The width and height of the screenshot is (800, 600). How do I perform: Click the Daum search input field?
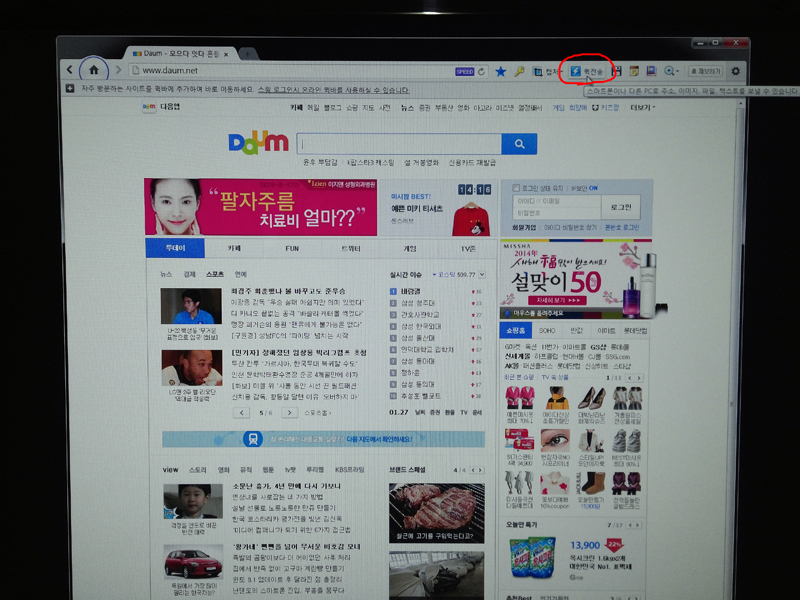point(399,144)
